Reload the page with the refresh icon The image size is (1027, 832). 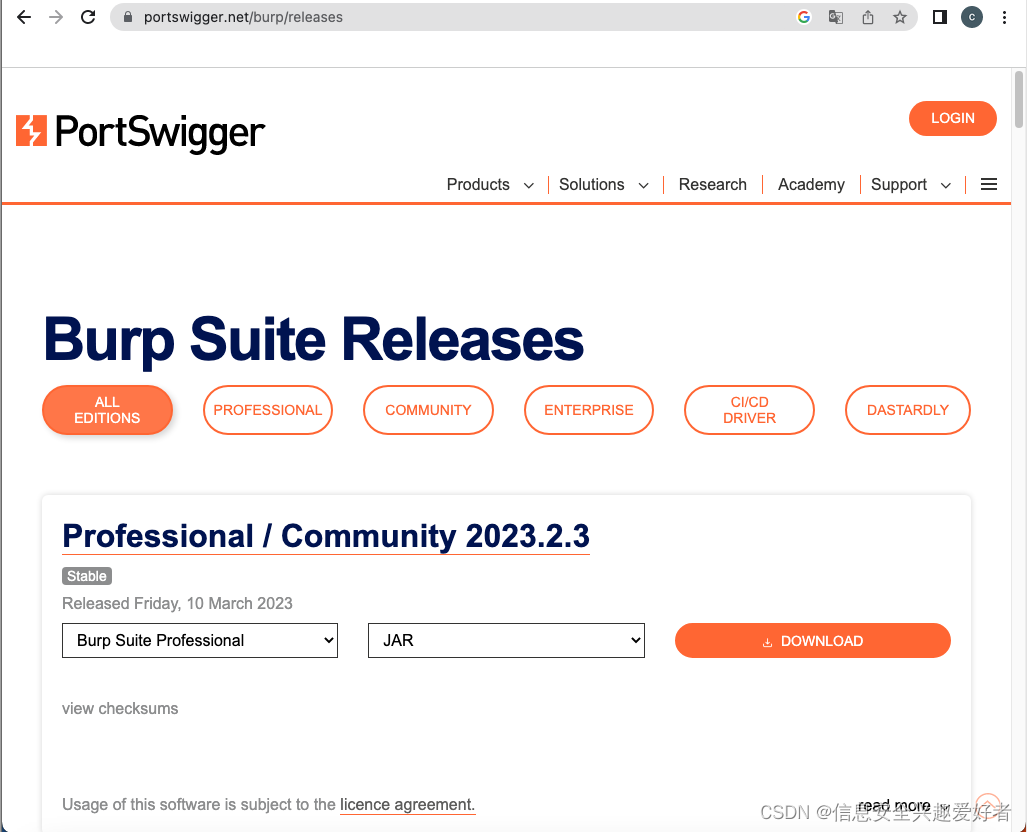coord(88,17)
